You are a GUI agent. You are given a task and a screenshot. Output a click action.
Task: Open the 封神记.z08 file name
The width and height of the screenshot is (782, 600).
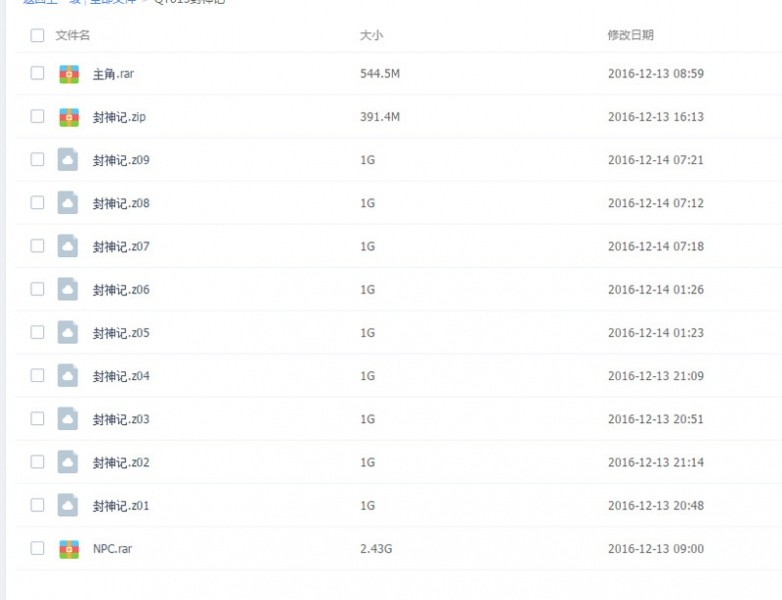pos(121,203)
